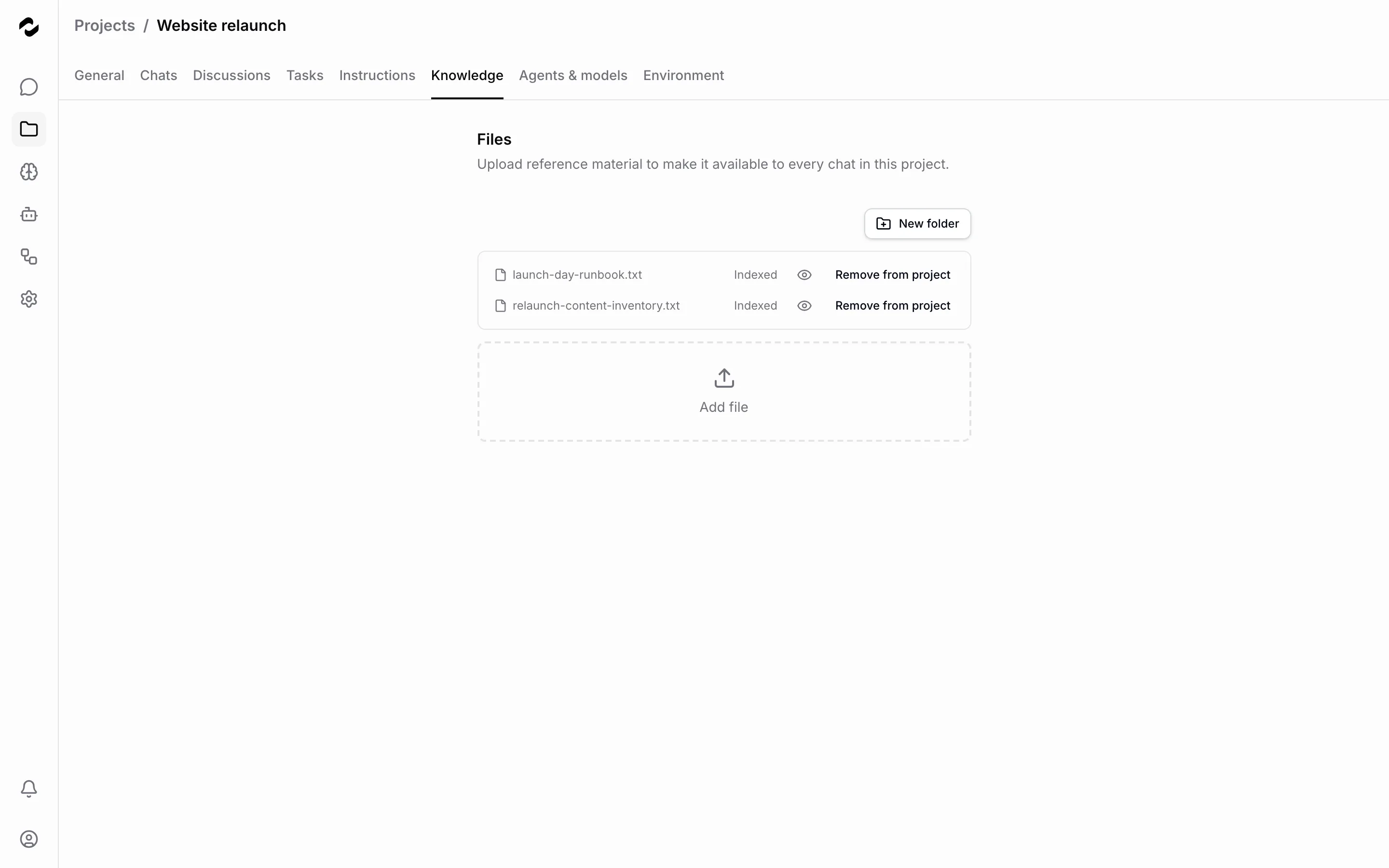1389x868 pixels.
Task: Click the Website relaunch breadcrumb title
Action: pos(221,26)
